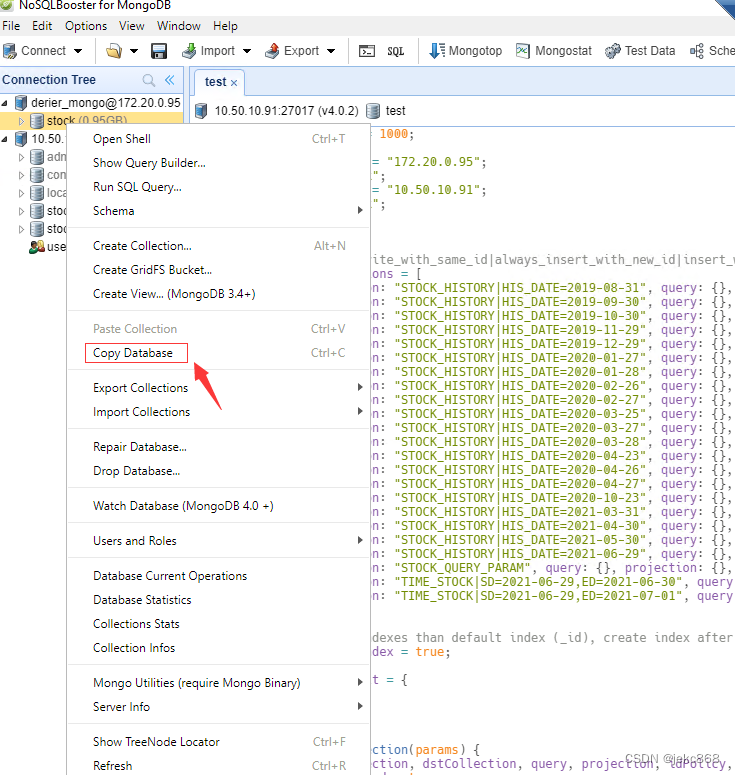Open the Export Collections submenu

tap(218, 388)
